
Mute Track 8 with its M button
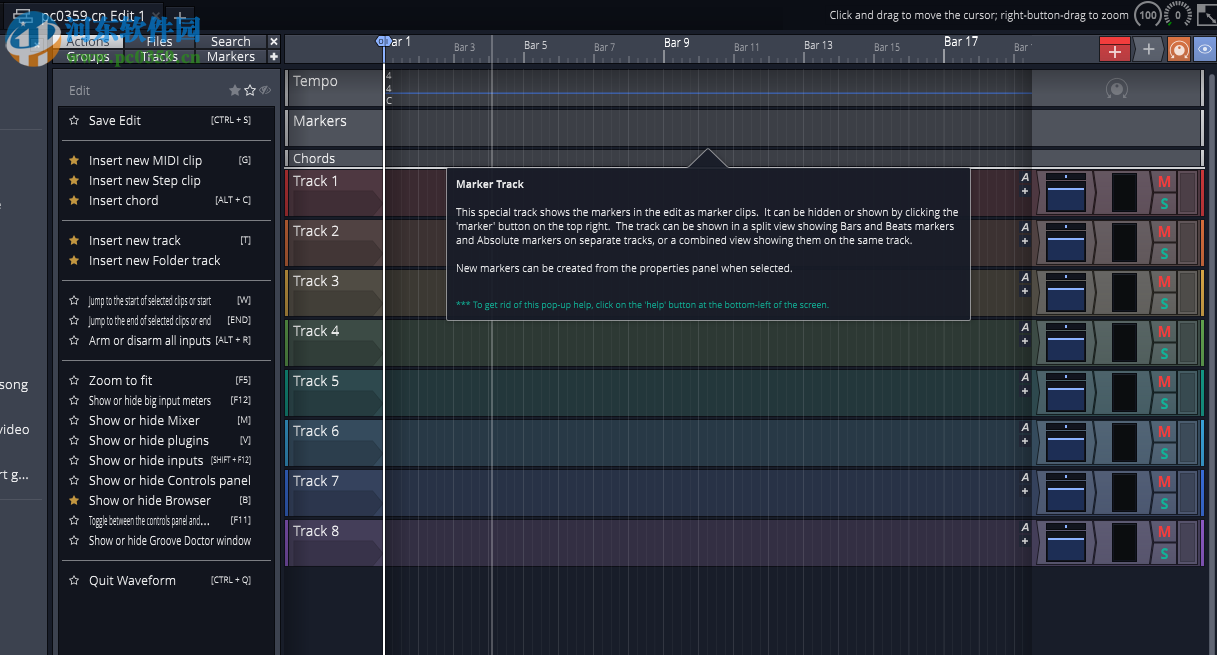[x=1163, y=532]
